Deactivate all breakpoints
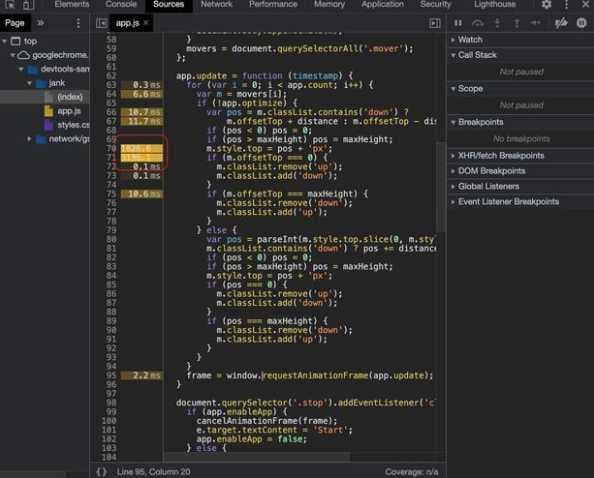Screen dimensions: 594x478 (561, 23)
